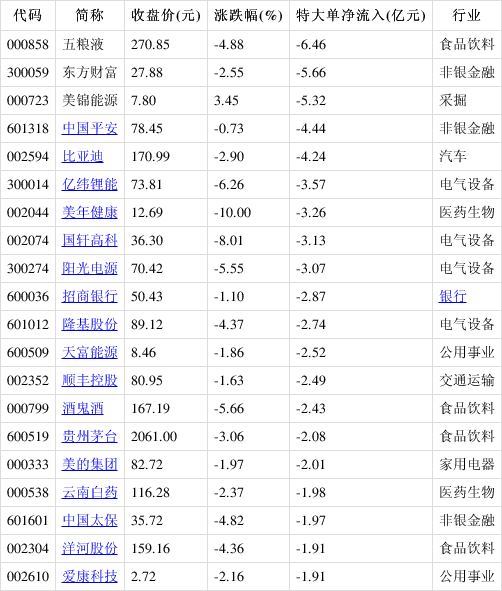
Task: Select the 家用电器 industry cell
Action: pyautogui.click(x=467, y=464)
